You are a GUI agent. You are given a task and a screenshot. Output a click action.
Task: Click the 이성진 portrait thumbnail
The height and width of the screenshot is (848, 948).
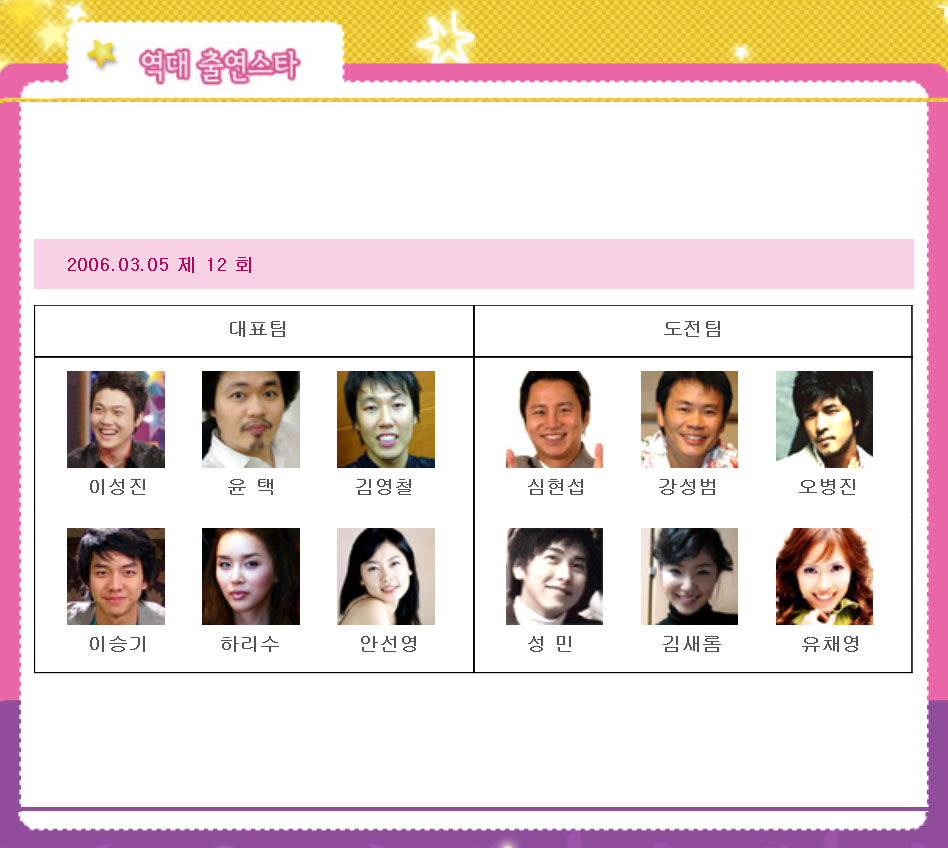pos(115,419)
